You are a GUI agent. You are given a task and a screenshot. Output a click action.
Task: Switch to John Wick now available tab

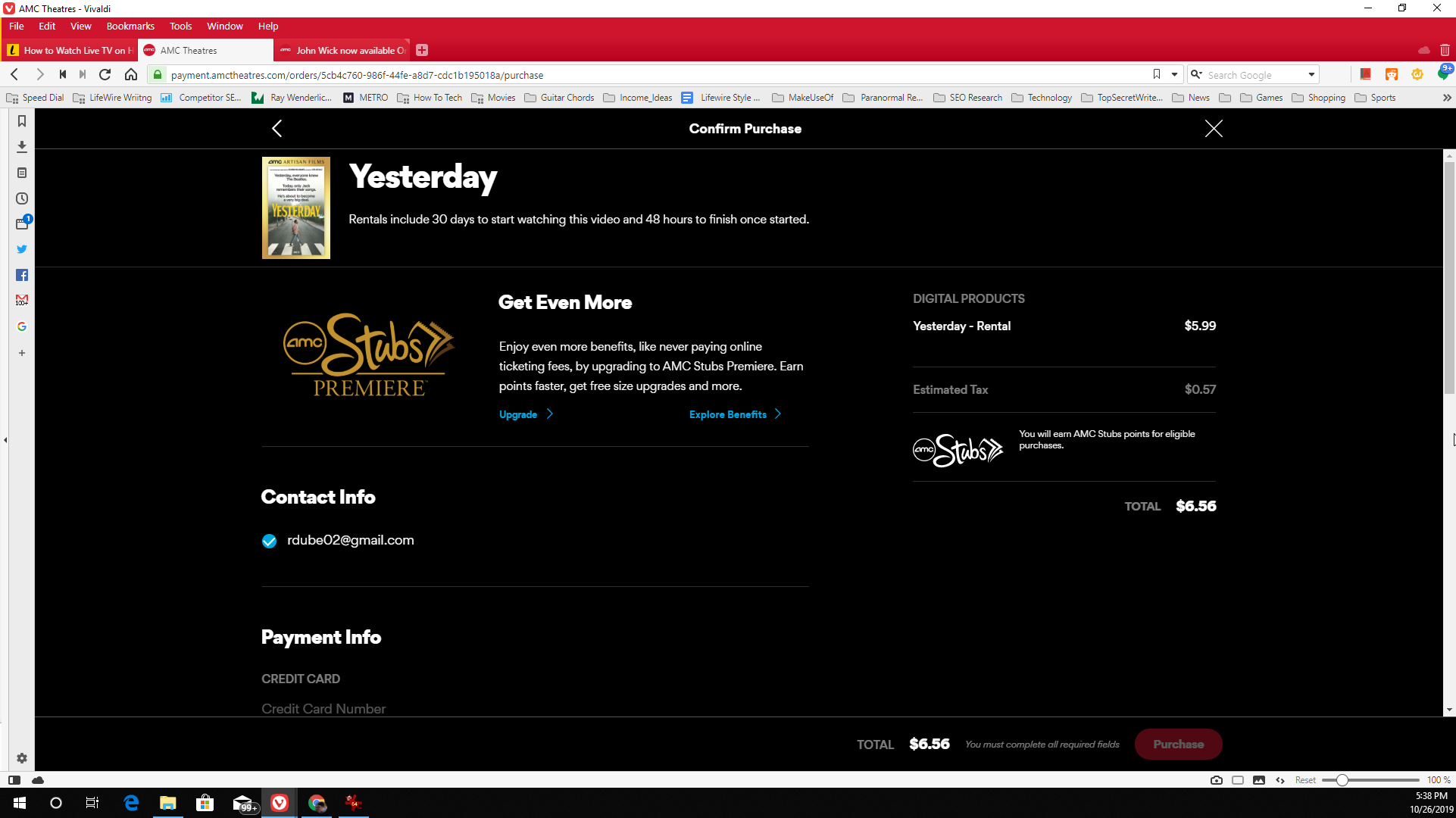[342, 50]
